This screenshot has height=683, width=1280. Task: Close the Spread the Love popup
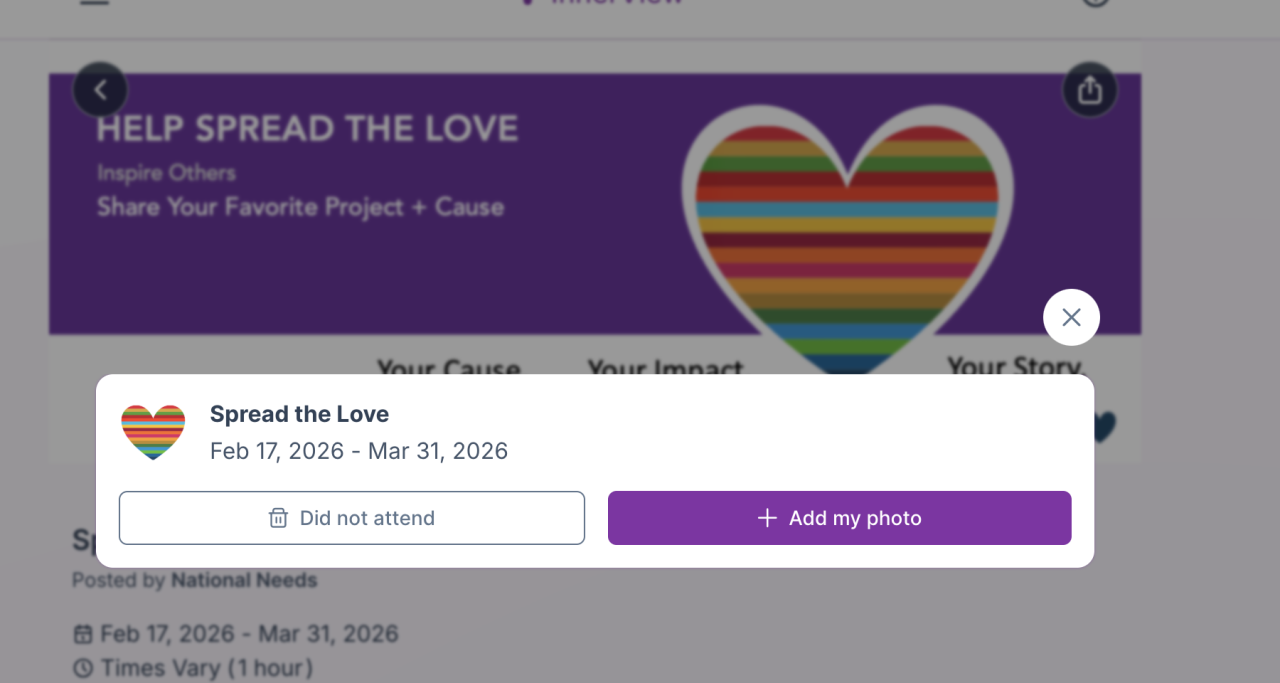pos(1071,317)
